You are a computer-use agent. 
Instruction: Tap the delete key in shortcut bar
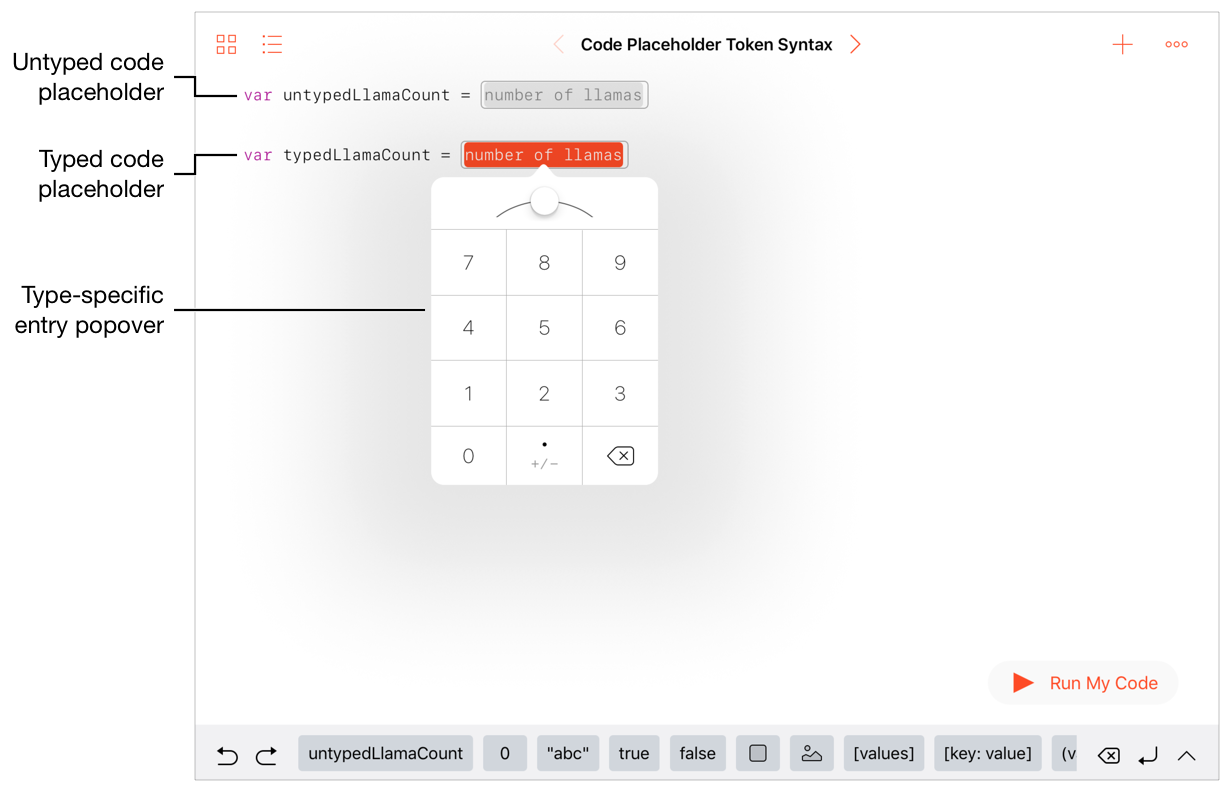pos(1108,755)
